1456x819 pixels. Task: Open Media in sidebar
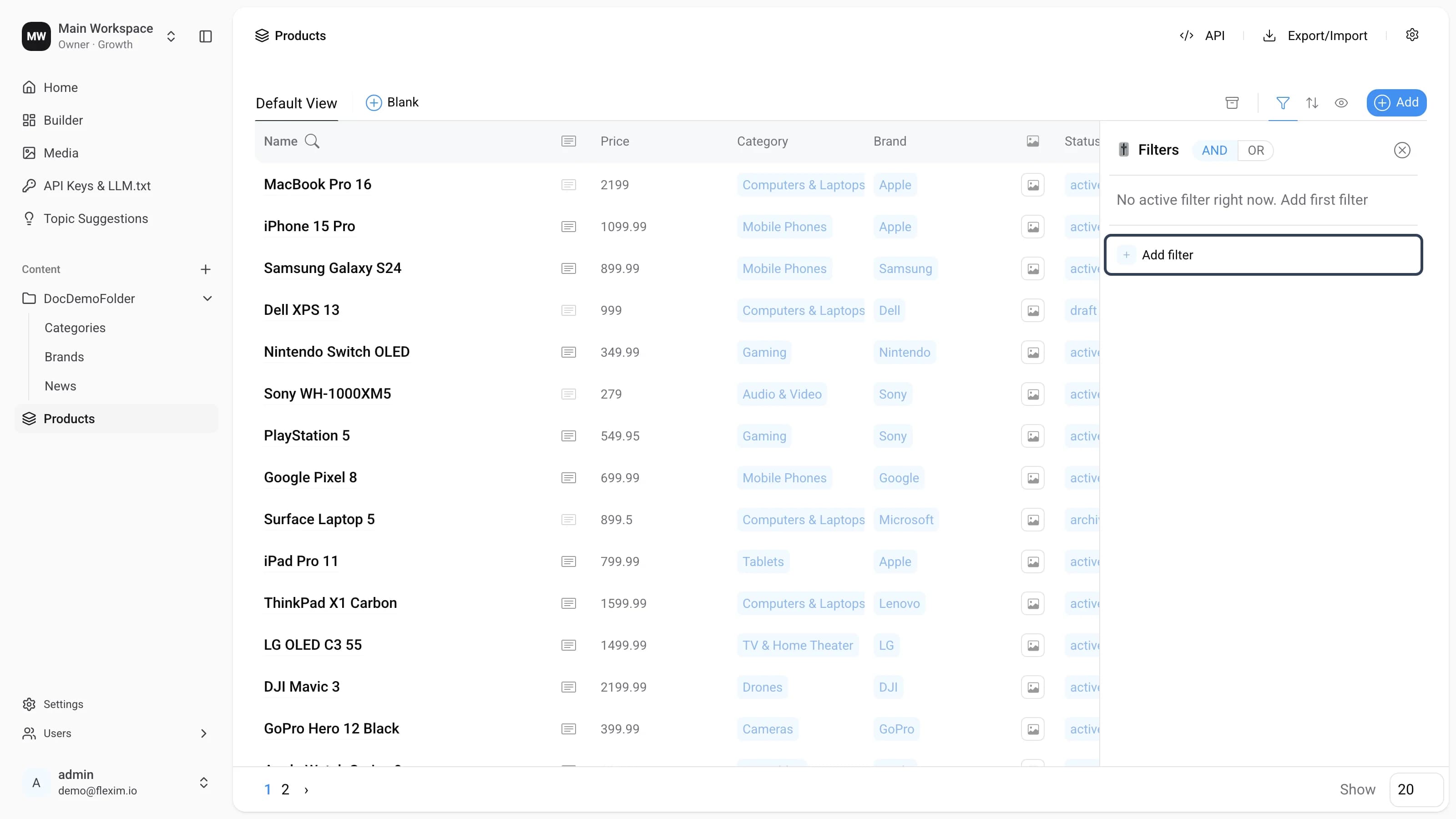click(116, 153)
